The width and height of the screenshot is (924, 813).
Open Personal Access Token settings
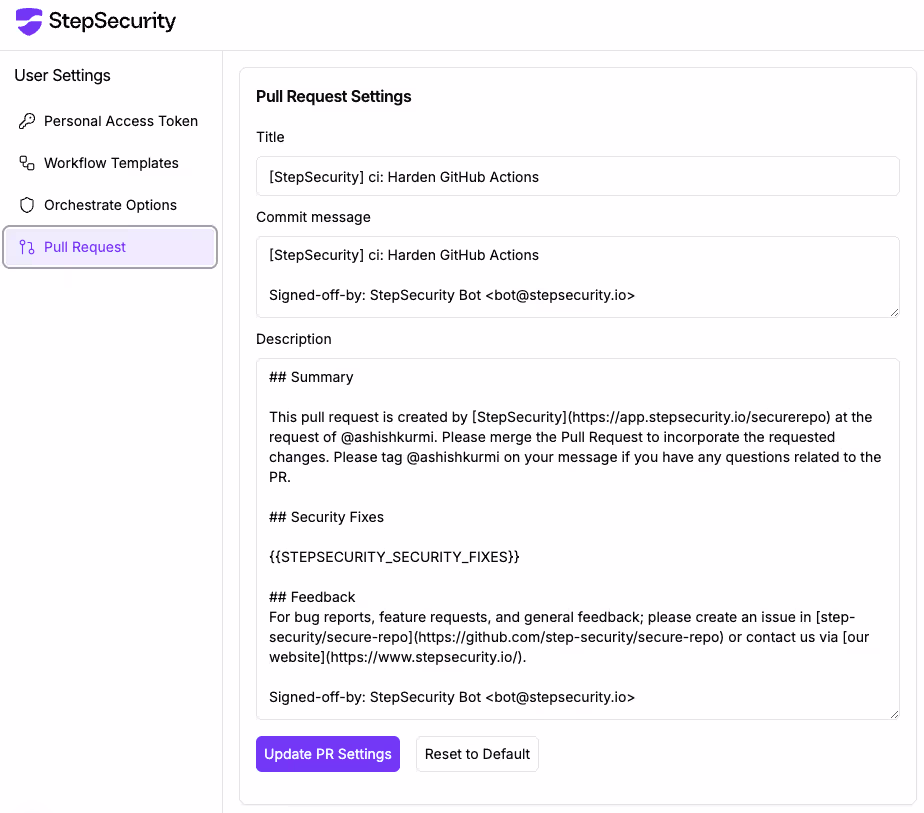(110, 121)
